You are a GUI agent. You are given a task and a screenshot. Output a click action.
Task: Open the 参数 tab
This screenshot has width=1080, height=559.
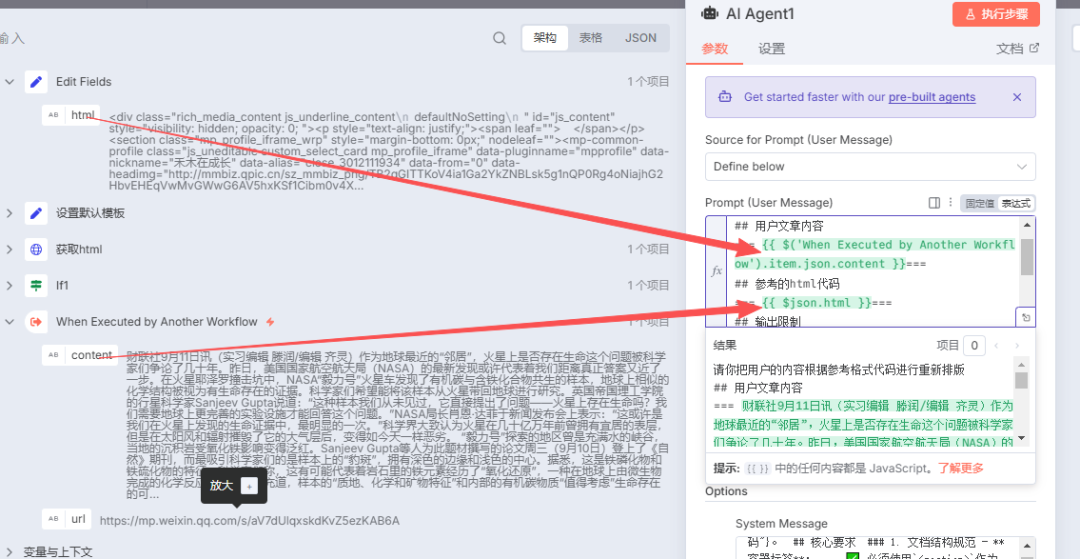click(714, 49)
